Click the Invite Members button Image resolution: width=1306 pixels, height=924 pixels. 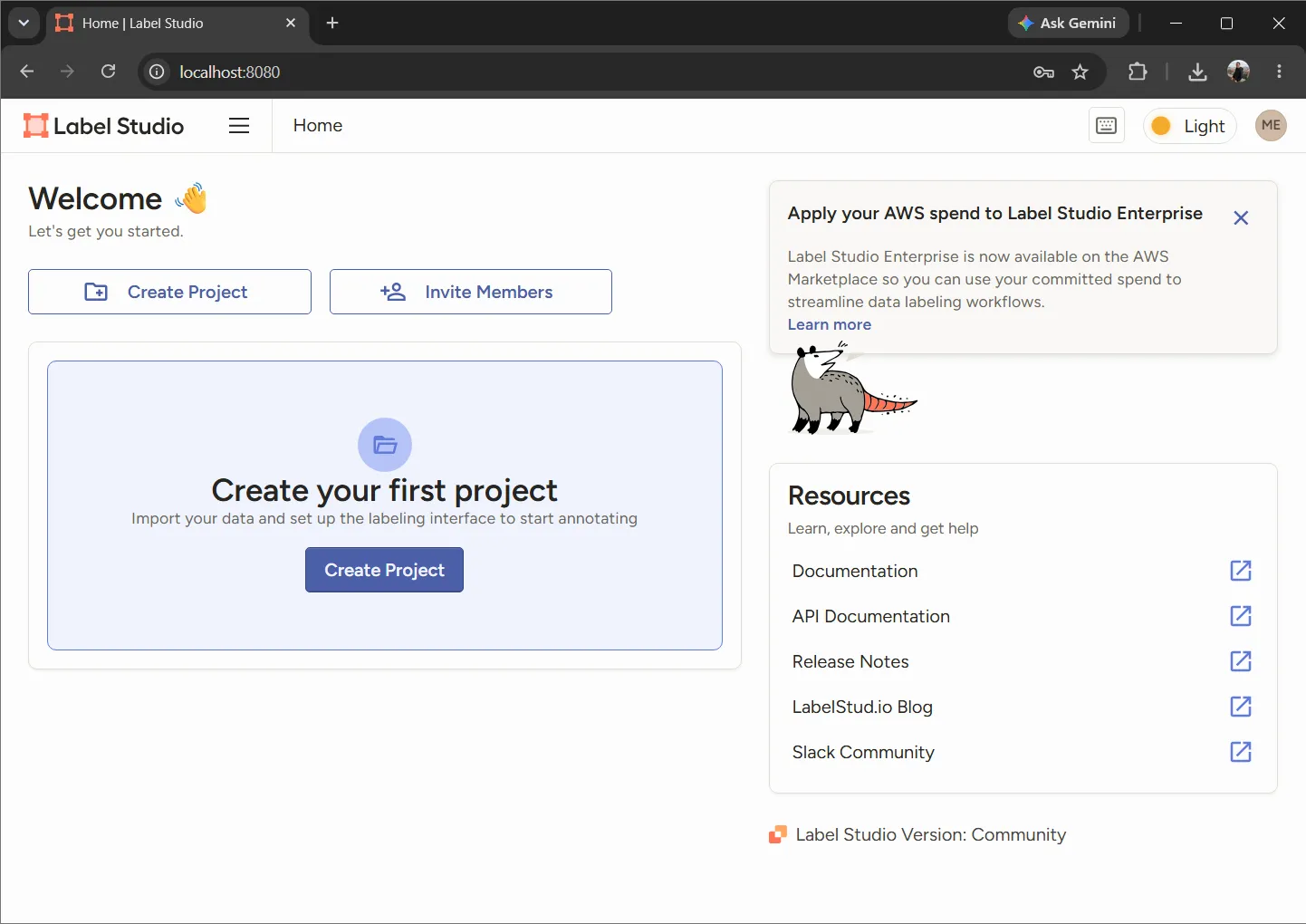point(471,292)
